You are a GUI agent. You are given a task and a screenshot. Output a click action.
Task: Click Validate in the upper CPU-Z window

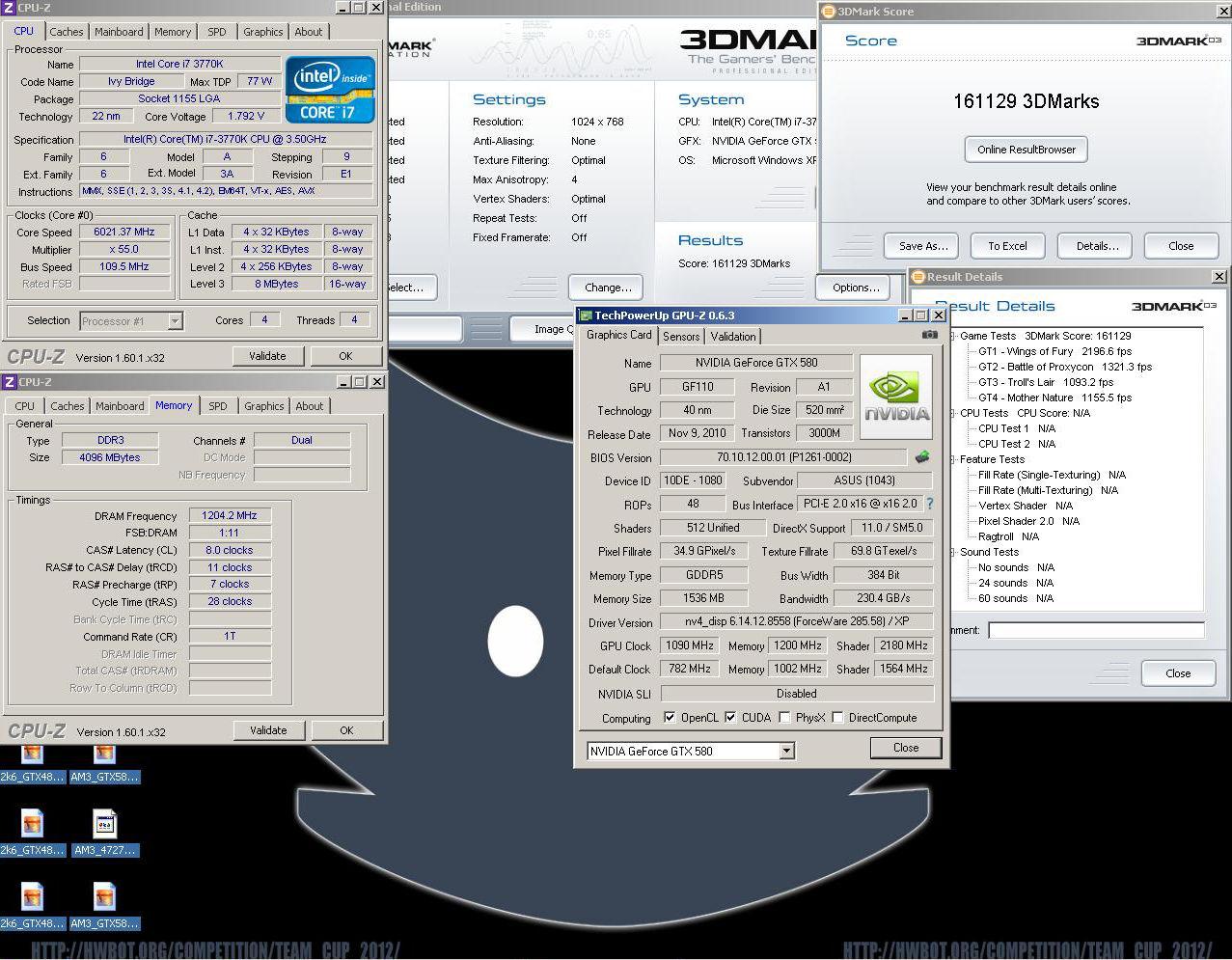tap(267, 356)
